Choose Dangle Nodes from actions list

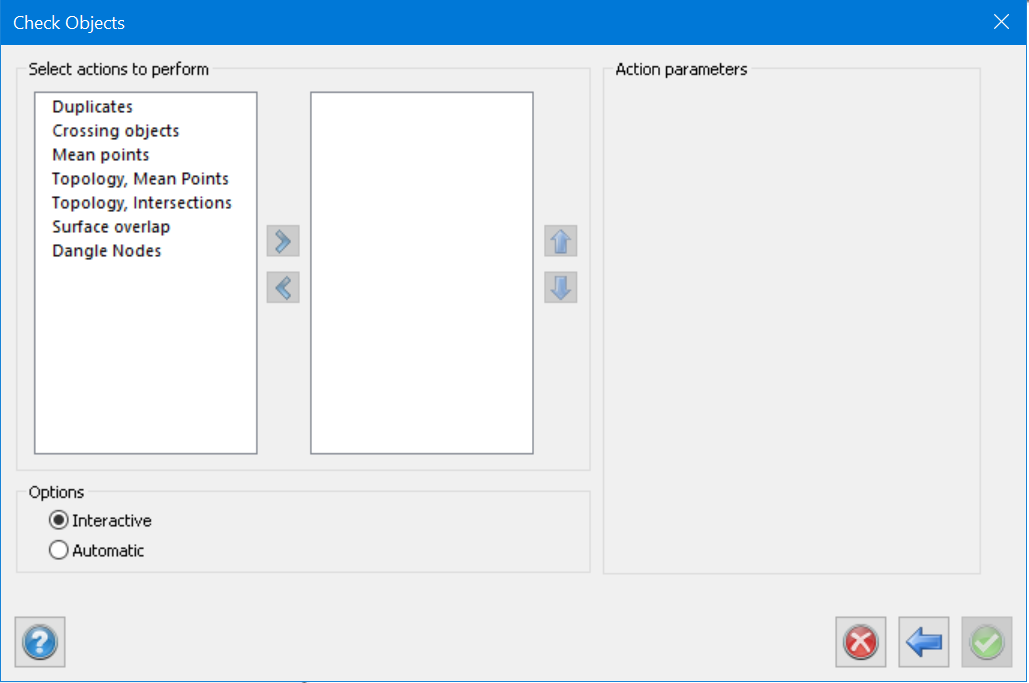tap(107, 251)
